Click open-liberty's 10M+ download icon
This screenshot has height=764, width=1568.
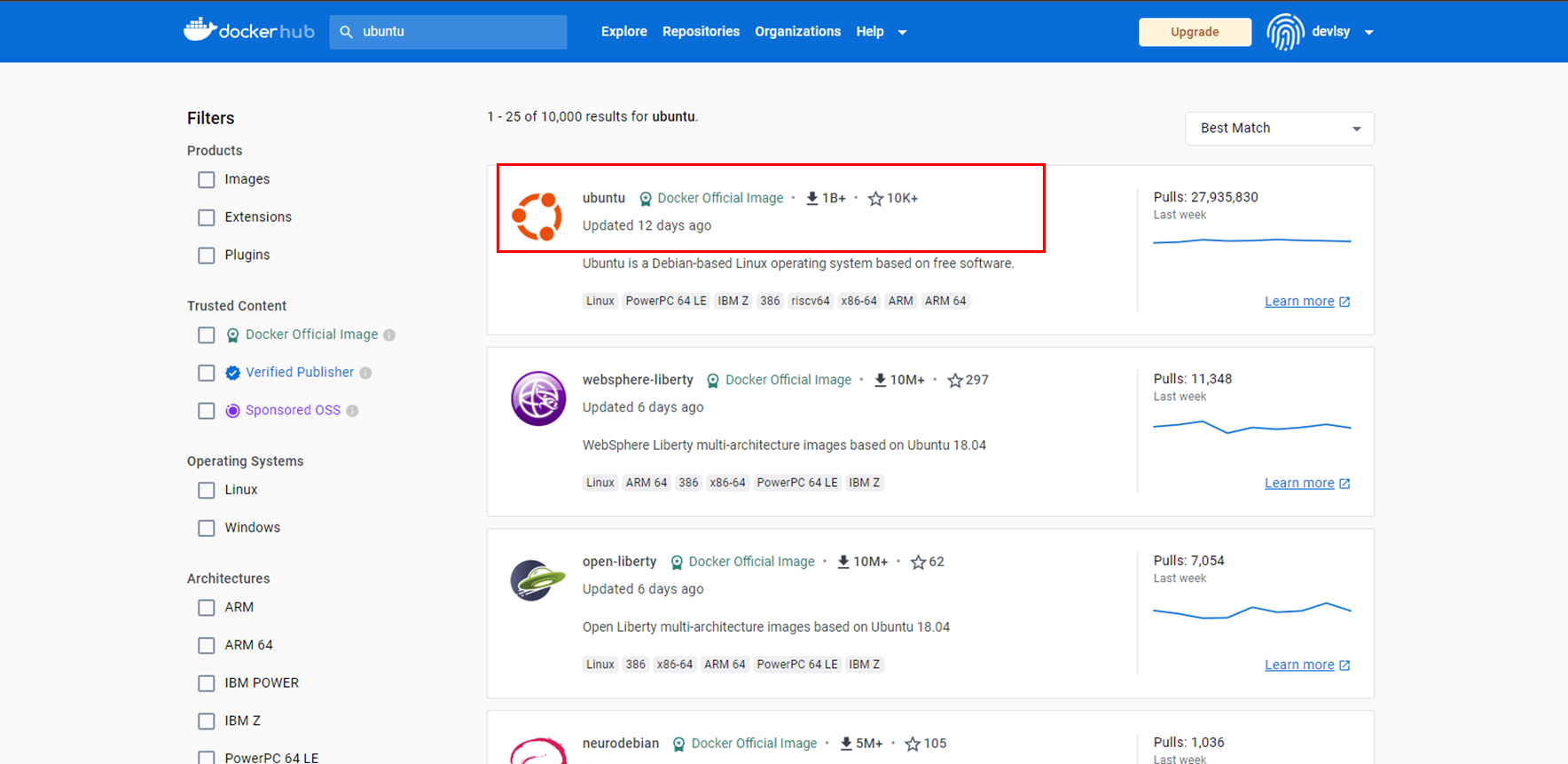843,562
